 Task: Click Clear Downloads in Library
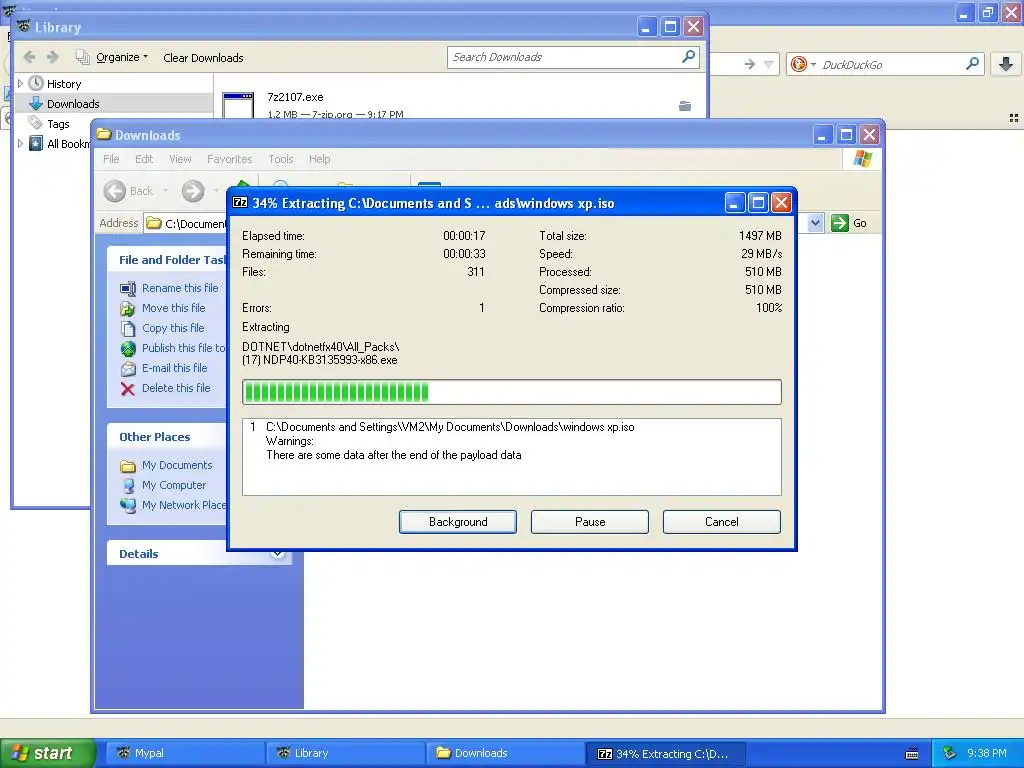203,57
